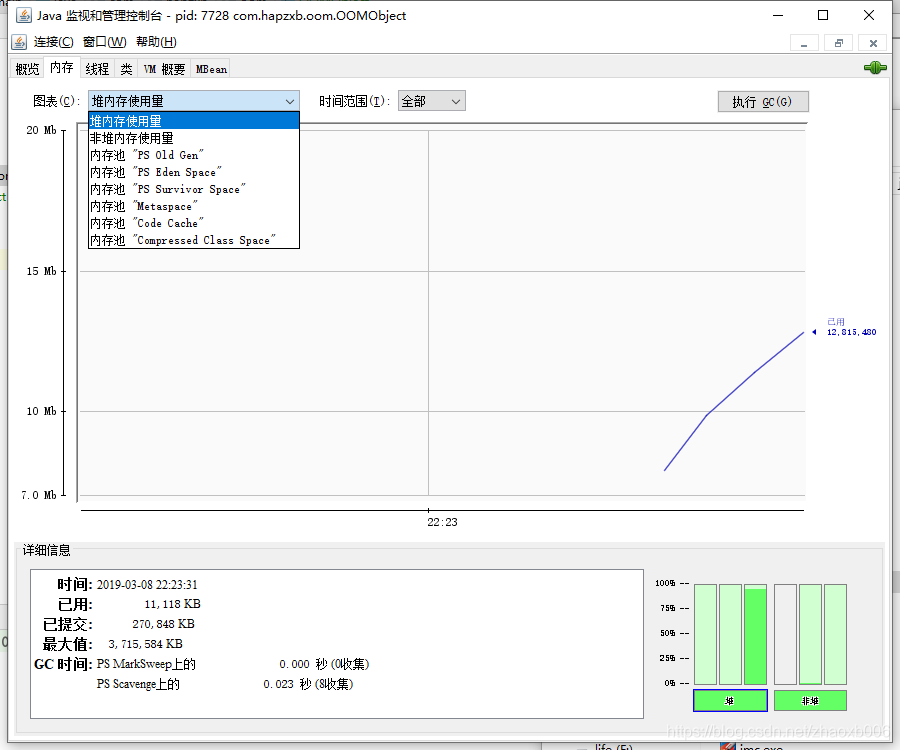
Task: Click the 已用 value 11,118 KB
Action: [x=172, y=604]
